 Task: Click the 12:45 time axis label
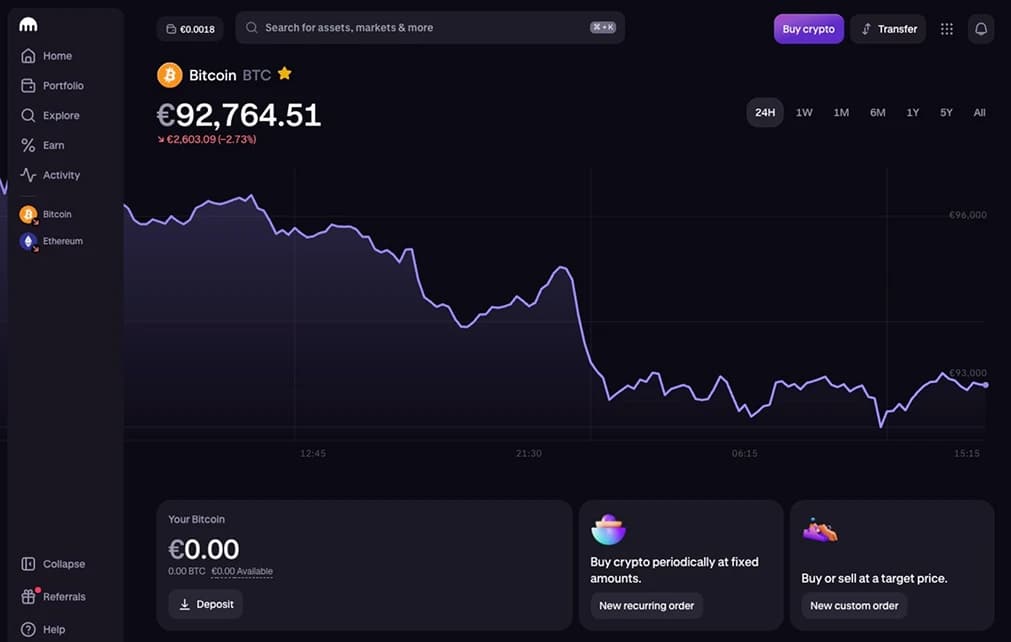313,453
